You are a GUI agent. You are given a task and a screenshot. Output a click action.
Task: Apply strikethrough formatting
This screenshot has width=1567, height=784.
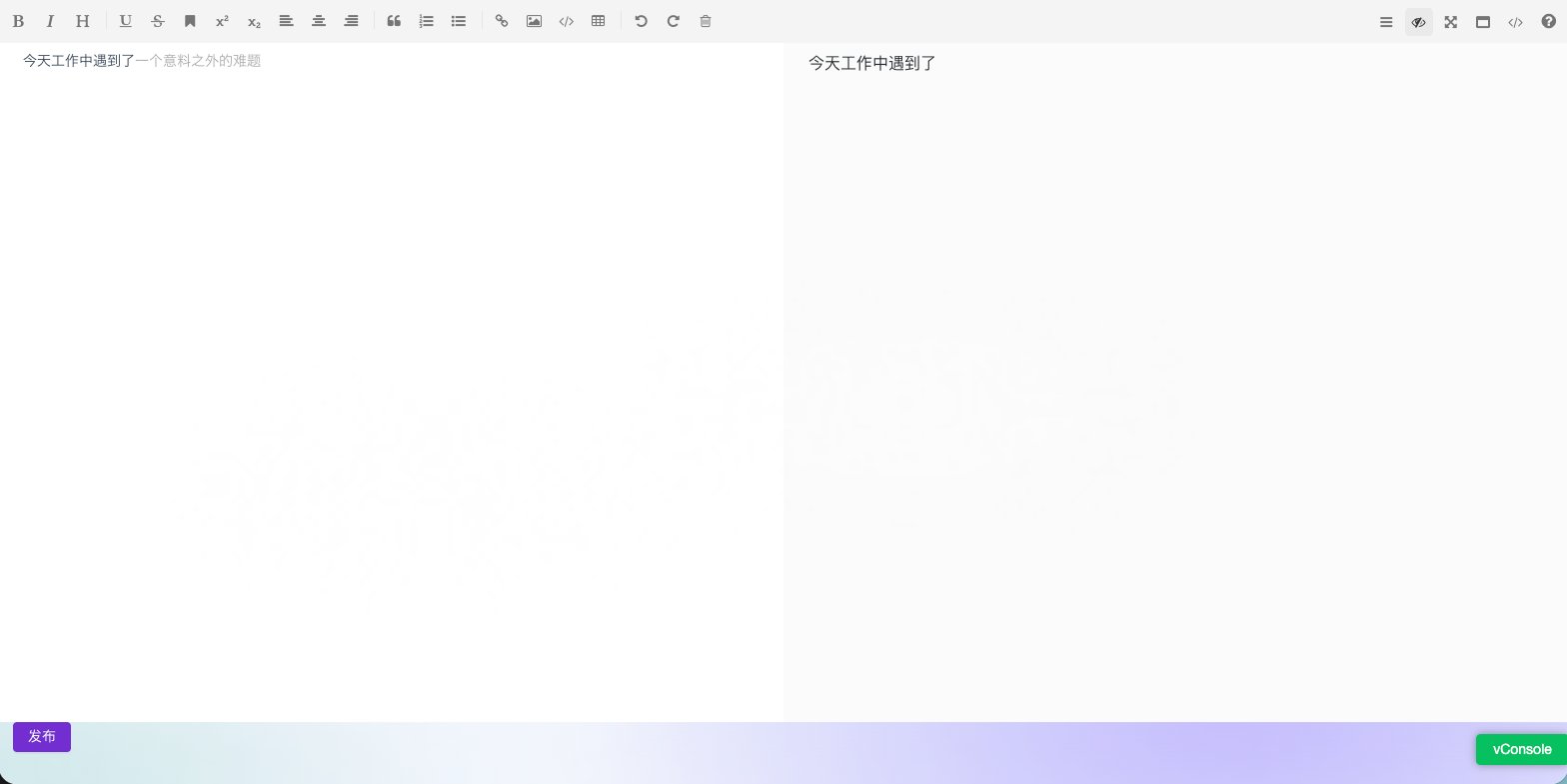[158, 21]
